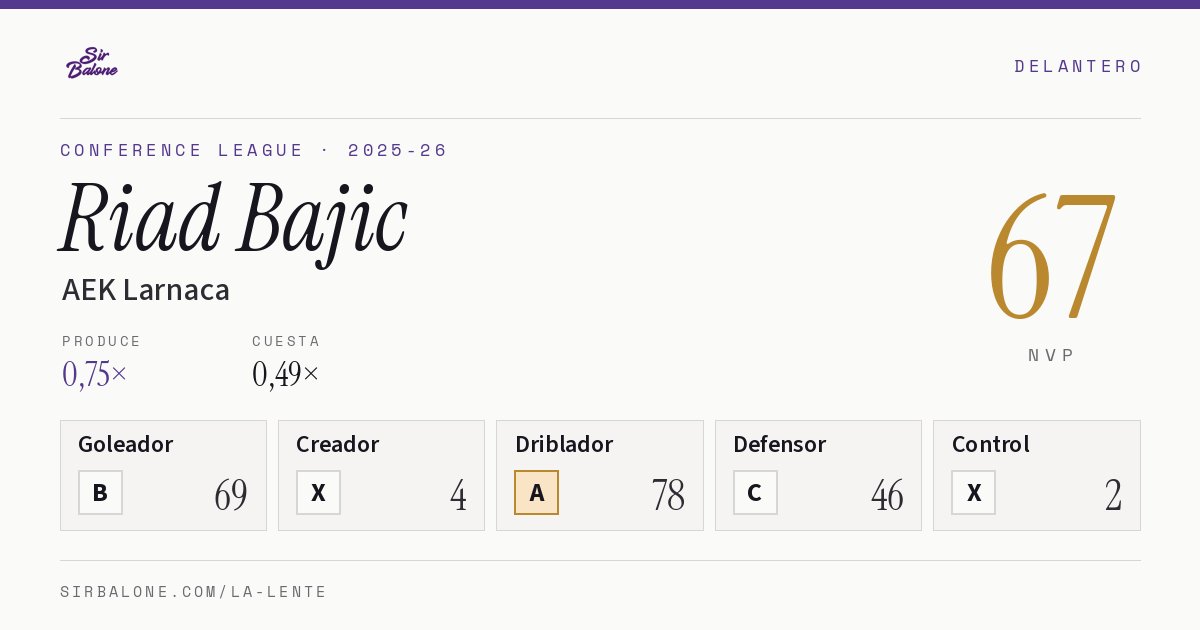Screen dimensions: 1200x630
Task: Select the Control heading
Action: coord(991,444)
